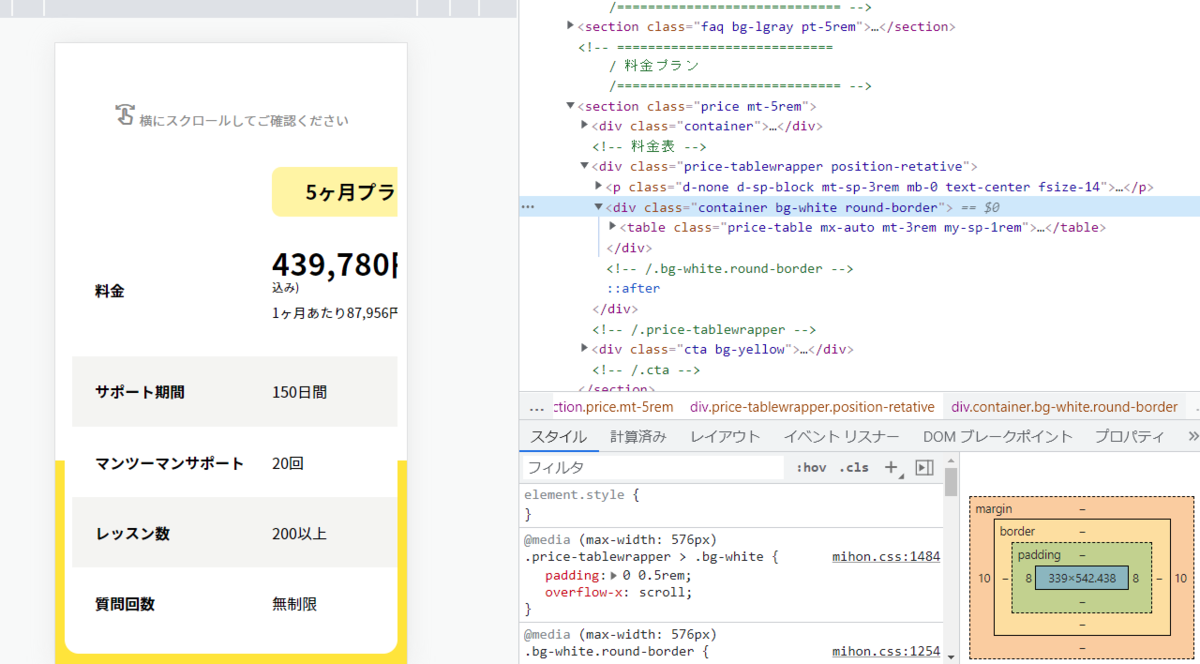The height and width of the screenshot is (664, 1200).
Task: Open the イベント リスナー tab
Action: click(x=840, y=436)
